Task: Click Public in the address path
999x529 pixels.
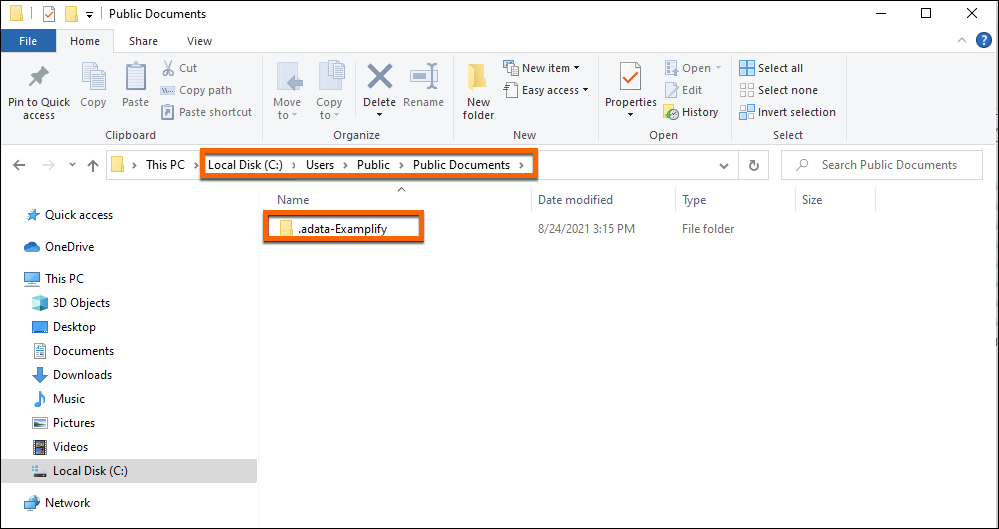Action: click(x=373, y=165)
